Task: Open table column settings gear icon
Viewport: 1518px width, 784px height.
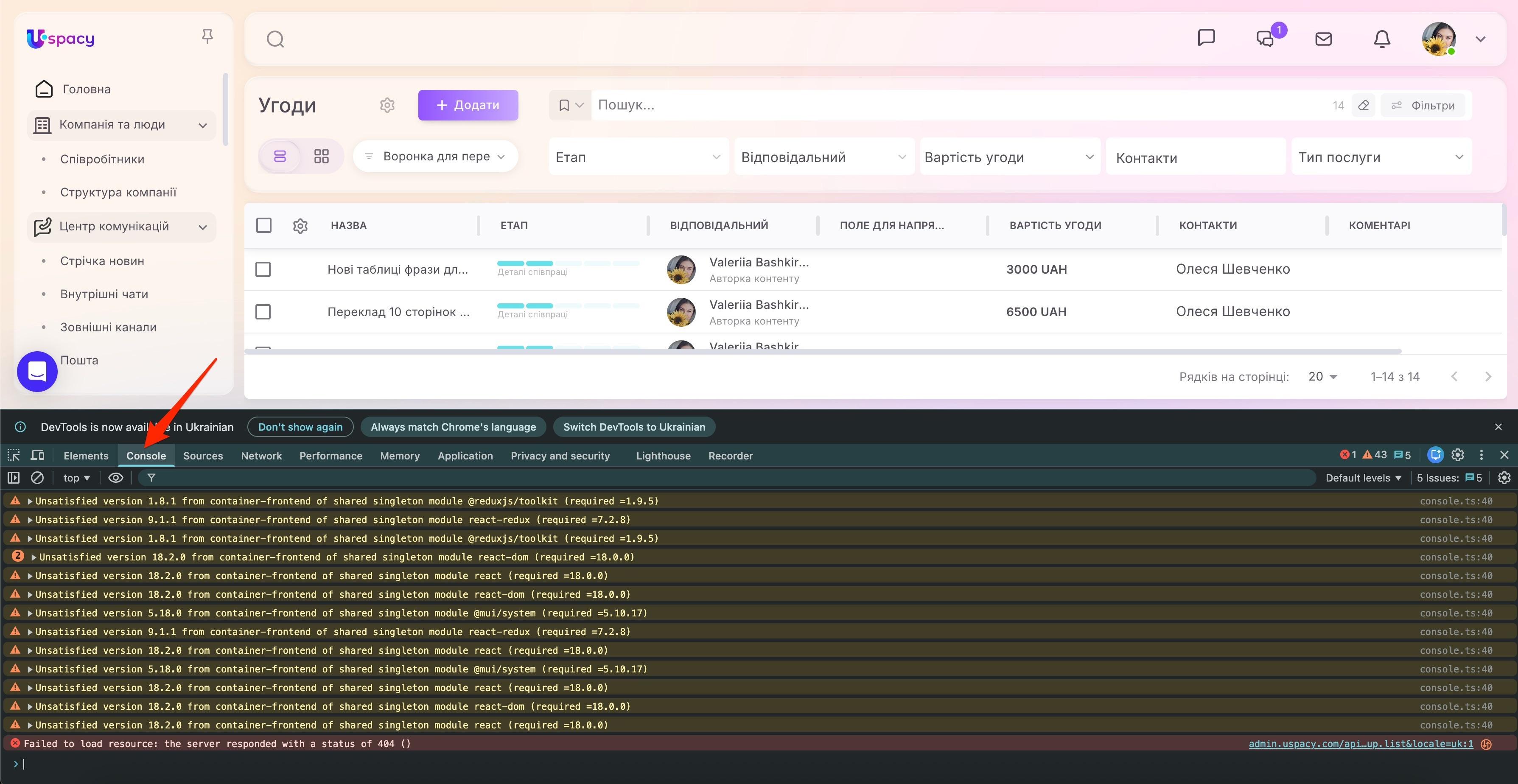Action: [x=300, y=226]
